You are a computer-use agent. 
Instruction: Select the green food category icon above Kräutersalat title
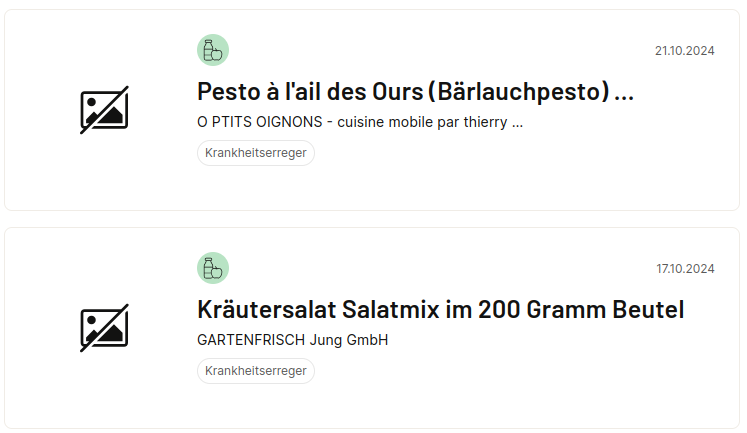213,268
